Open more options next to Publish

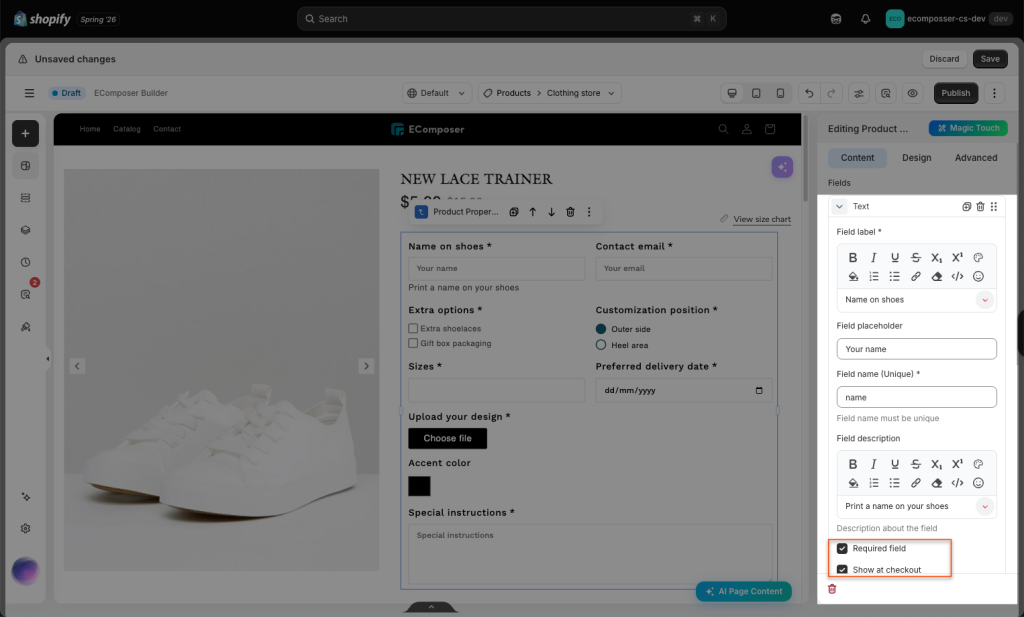pyautogui.click(x=994, y=93)
